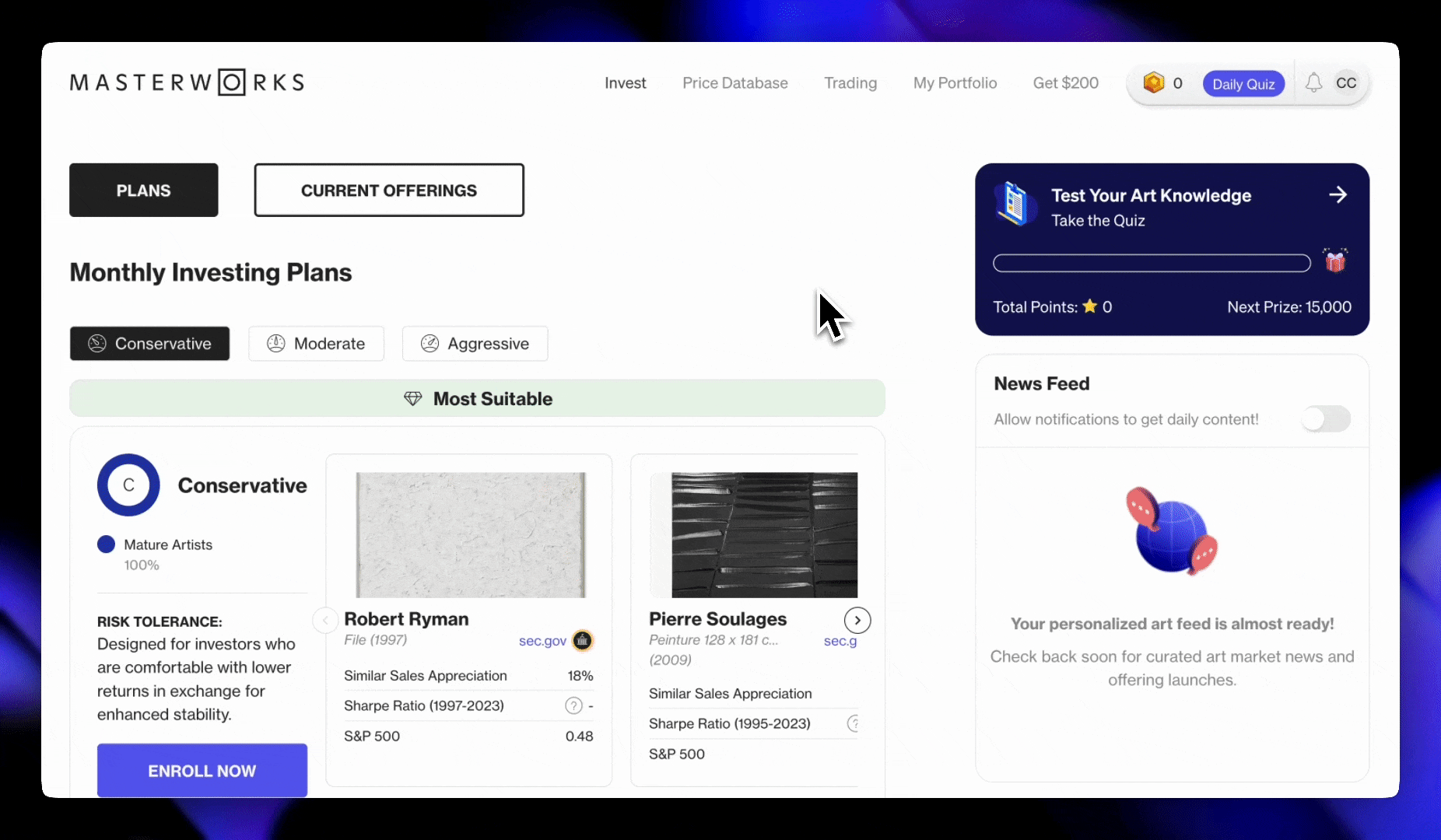Open the Robert Ryman artwork thumbnail

(x=471, y=535)
